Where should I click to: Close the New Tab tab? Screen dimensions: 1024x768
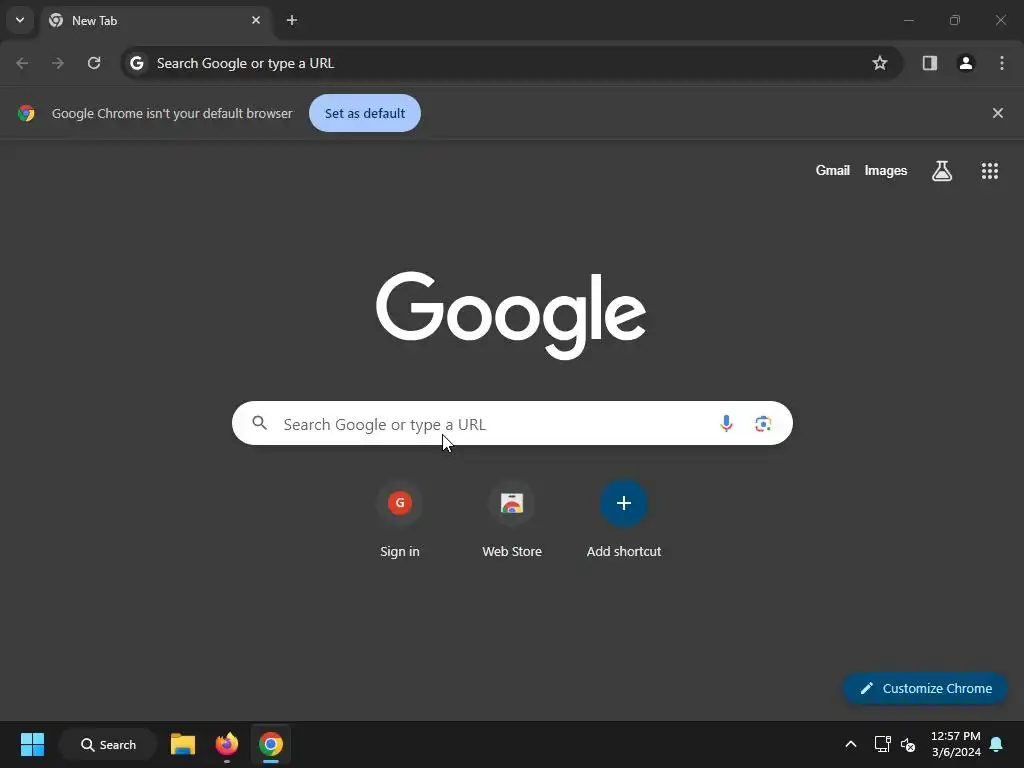pyautogui.click(x=256, y=20)
